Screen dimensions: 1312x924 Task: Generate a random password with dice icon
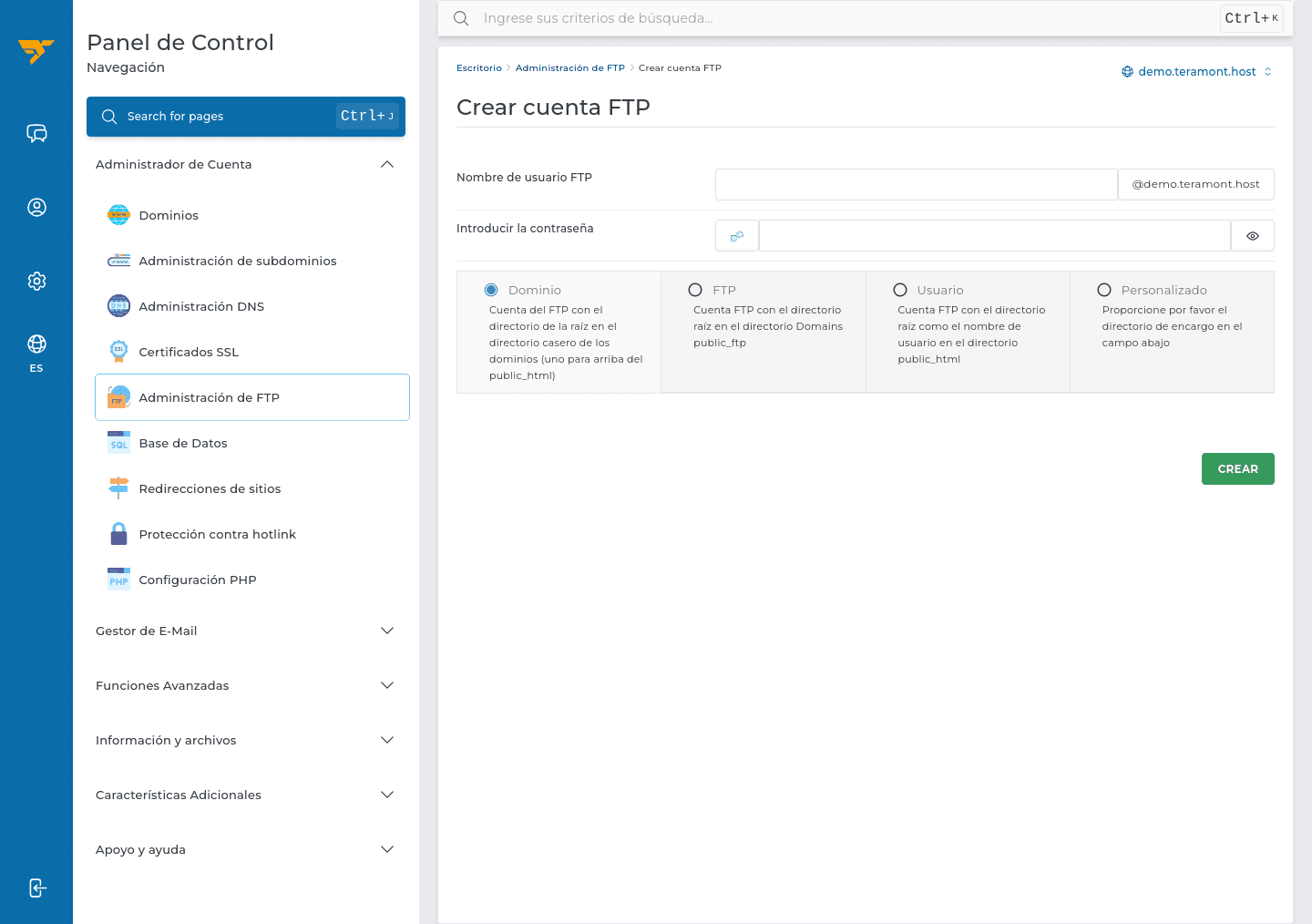tap(737, 236)
